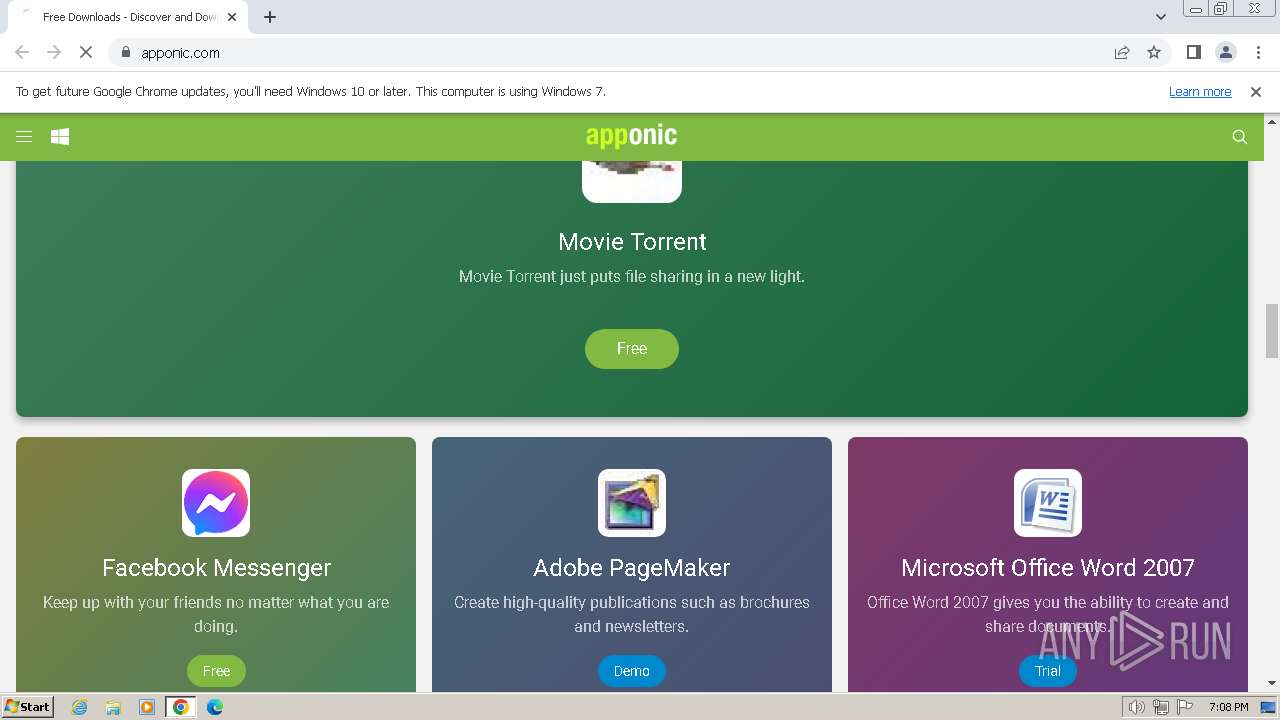Image resolution: width=1280 pixels, height=720 pixels.
Task: Open the Adobe PageMaker app icon
Action: (632, 503)
